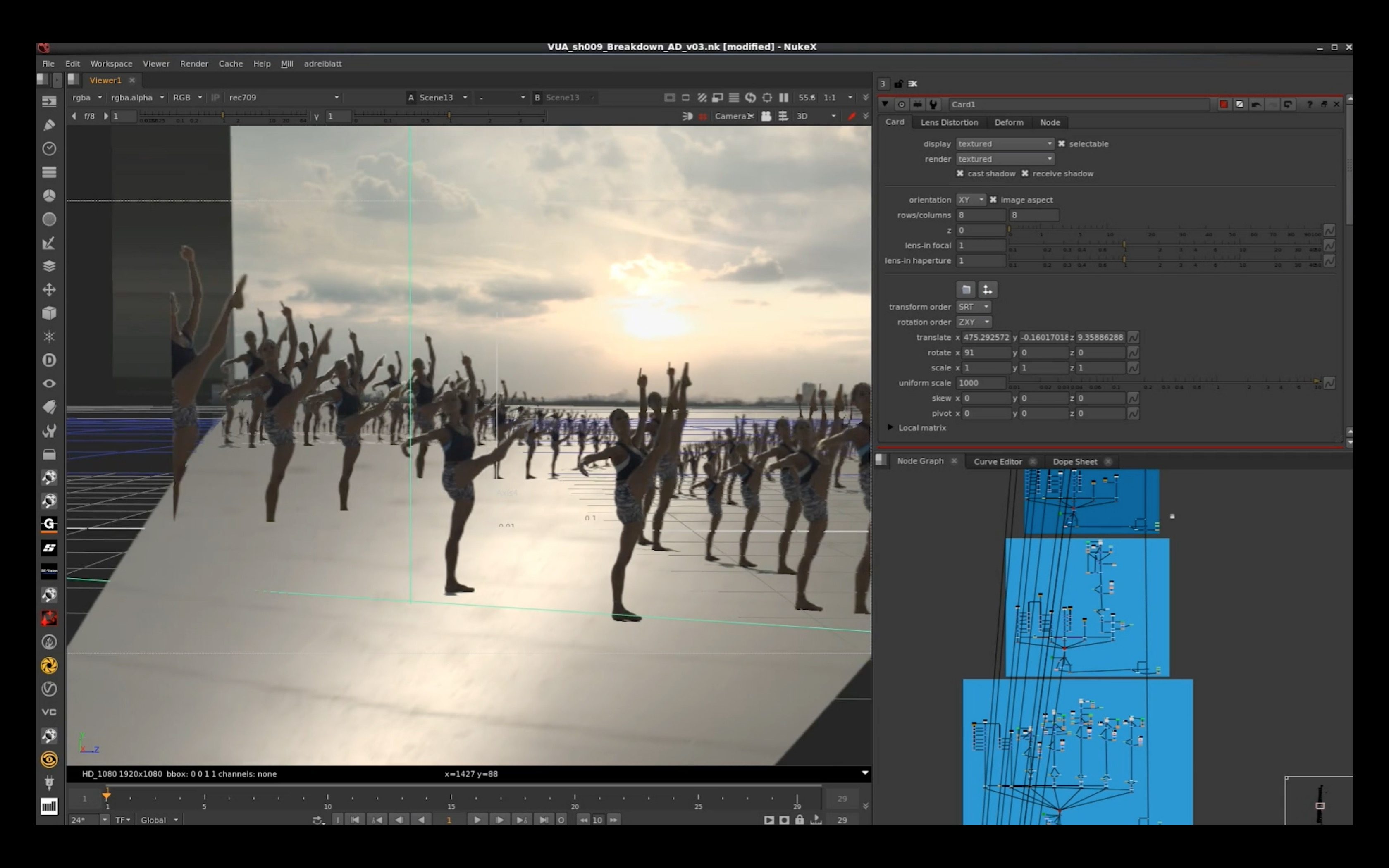
Task: Toggle the Card1 red node color square
Action: tap(1224, 105)
